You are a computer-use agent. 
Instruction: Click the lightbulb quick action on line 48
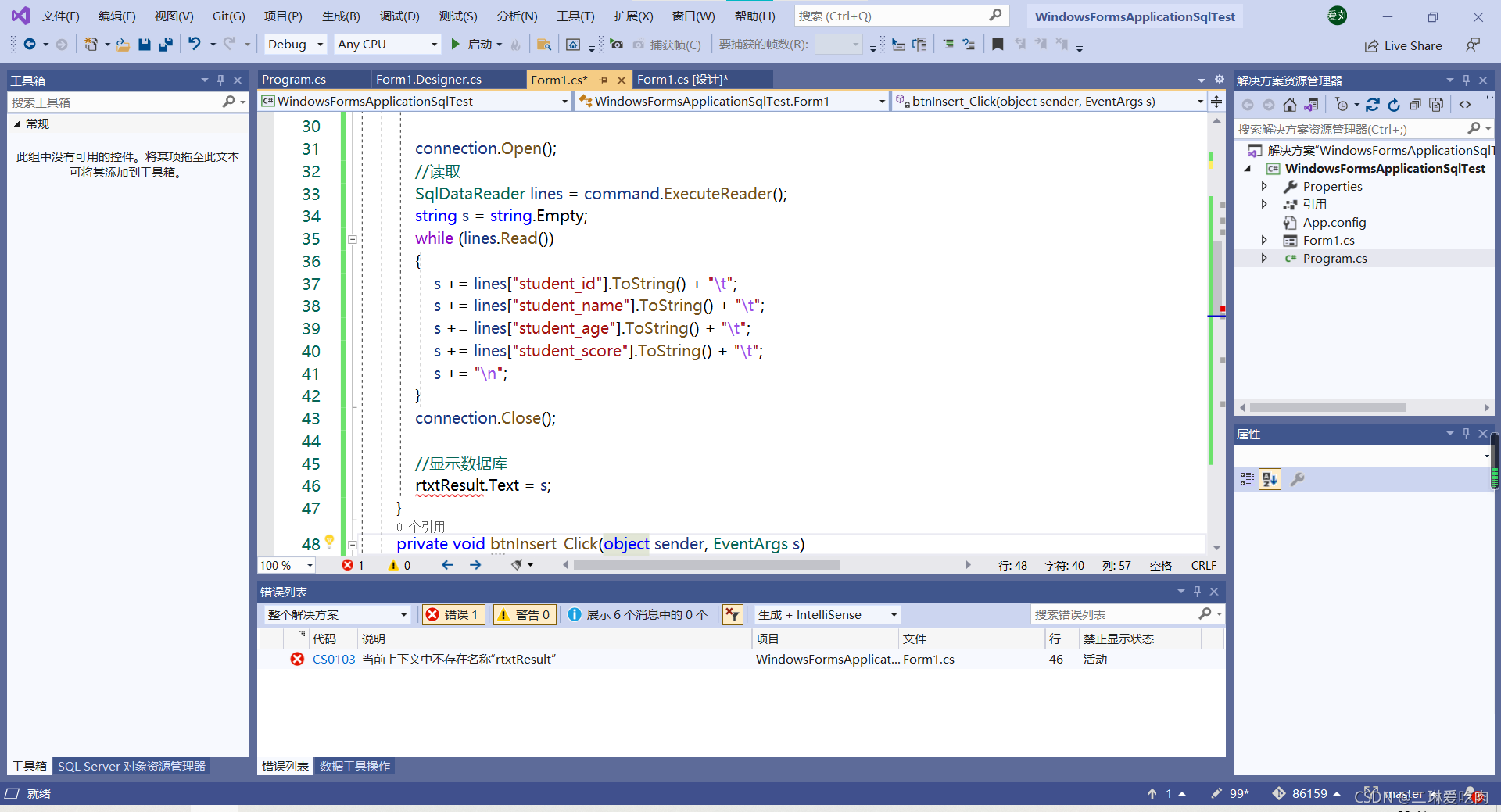330,541
